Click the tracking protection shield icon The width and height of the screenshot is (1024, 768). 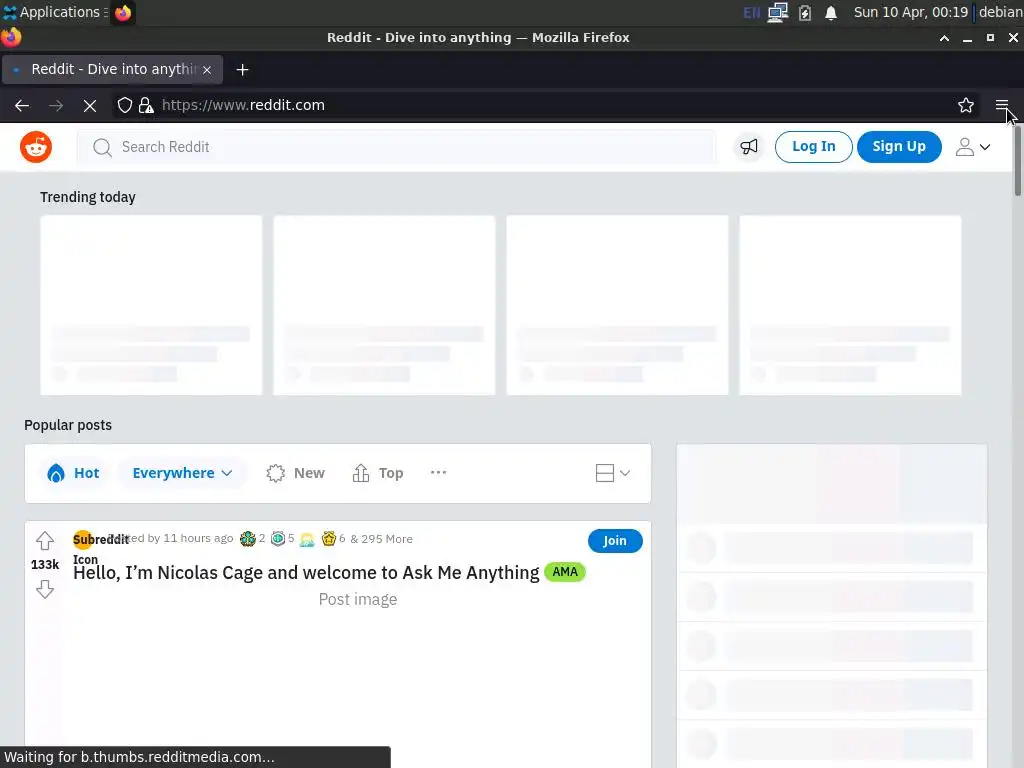pyautogui.click(x=125, y=105)
